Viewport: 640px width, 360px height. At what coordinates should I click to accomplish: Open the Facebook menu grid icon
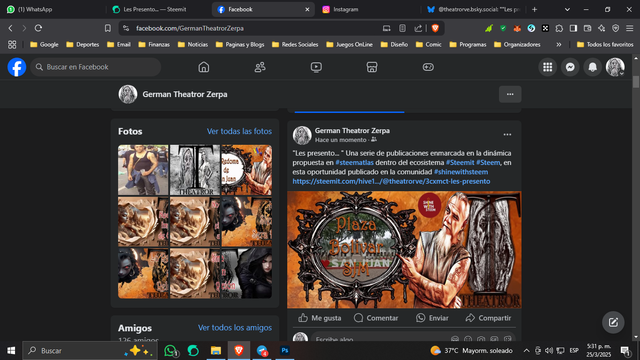(x=547, y=67)
